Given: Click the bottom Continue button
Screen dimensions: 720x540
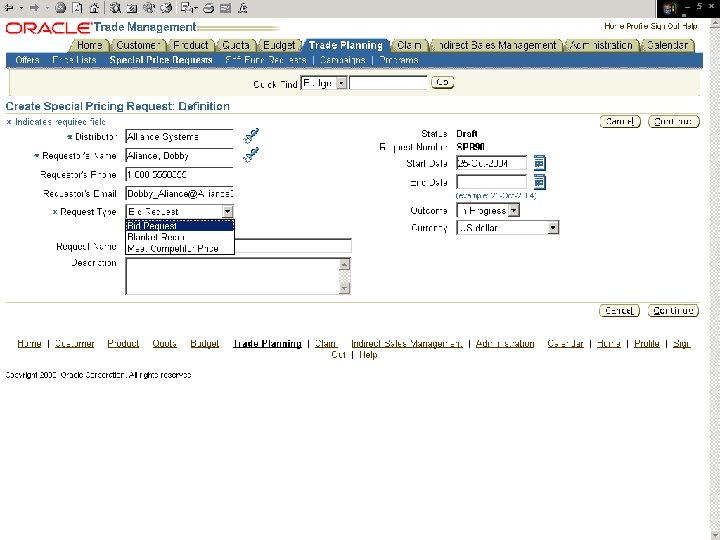Looking at the screenshot, I should [673, 311].
